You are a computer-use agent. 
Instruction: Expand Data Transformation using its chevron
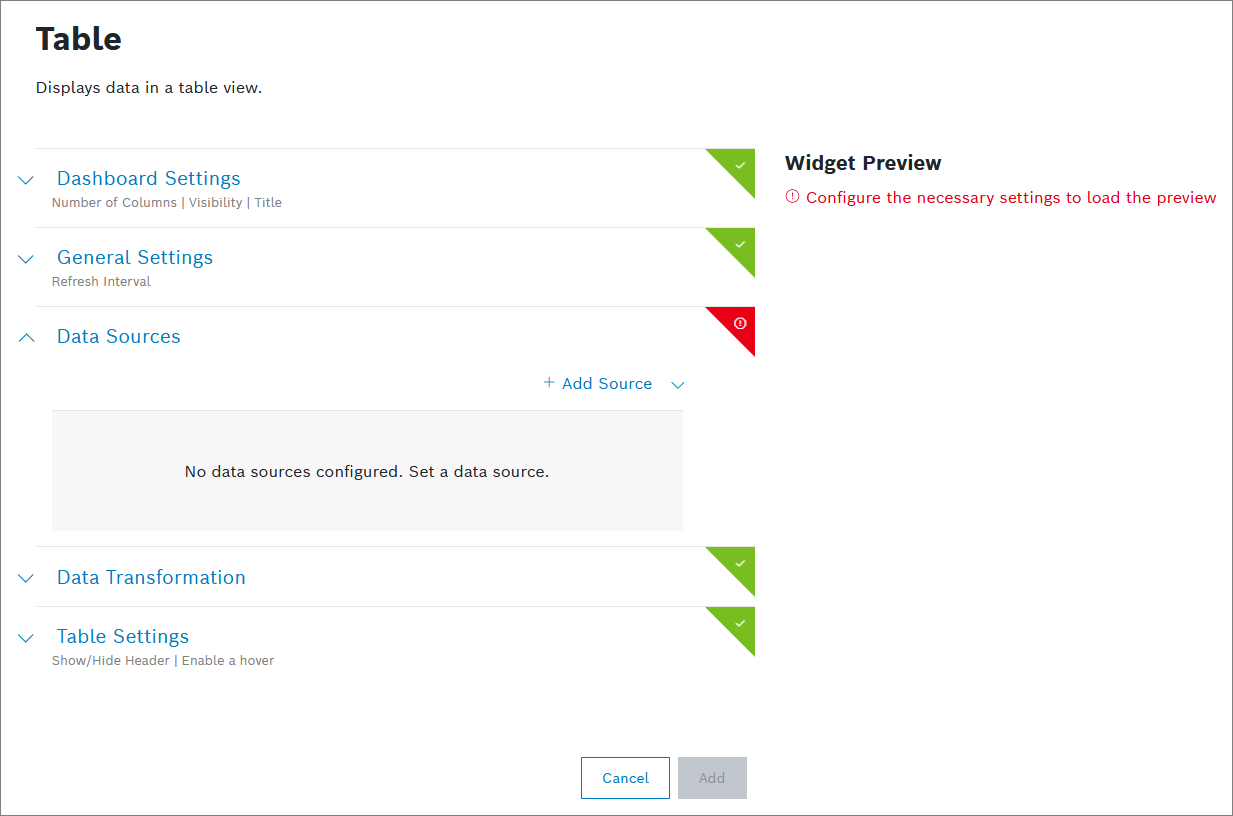pos(26,579)
